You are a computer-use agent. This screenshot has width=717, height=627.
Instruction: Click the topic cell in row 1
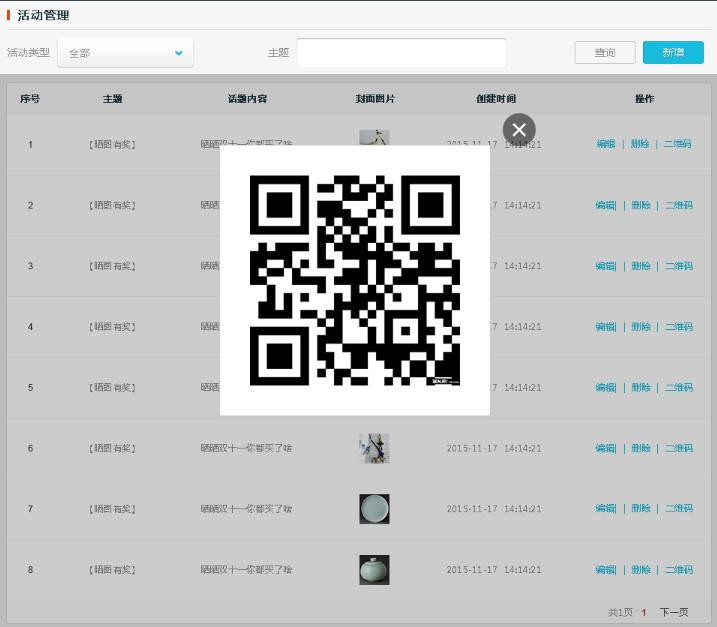pos(112,145)
